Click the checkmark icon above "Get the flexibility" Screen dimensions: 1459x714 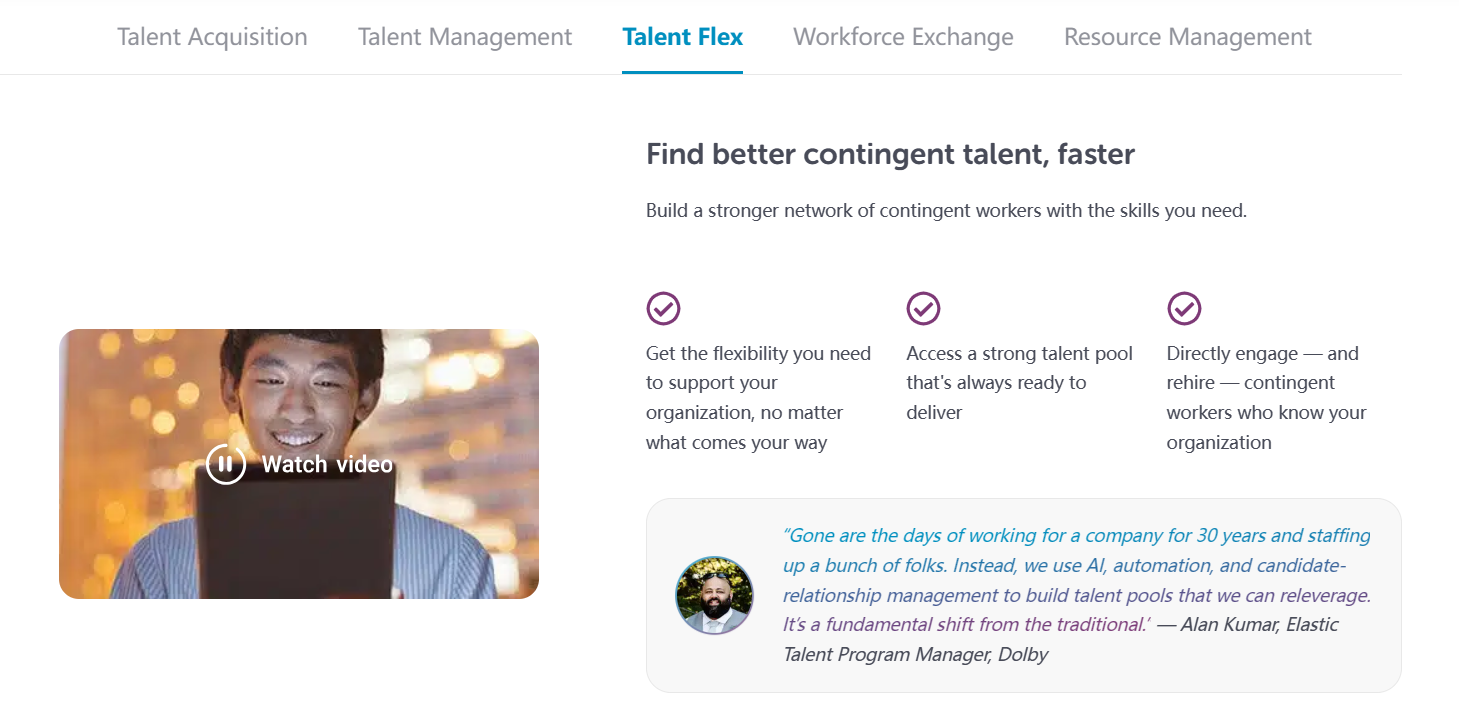663,308
